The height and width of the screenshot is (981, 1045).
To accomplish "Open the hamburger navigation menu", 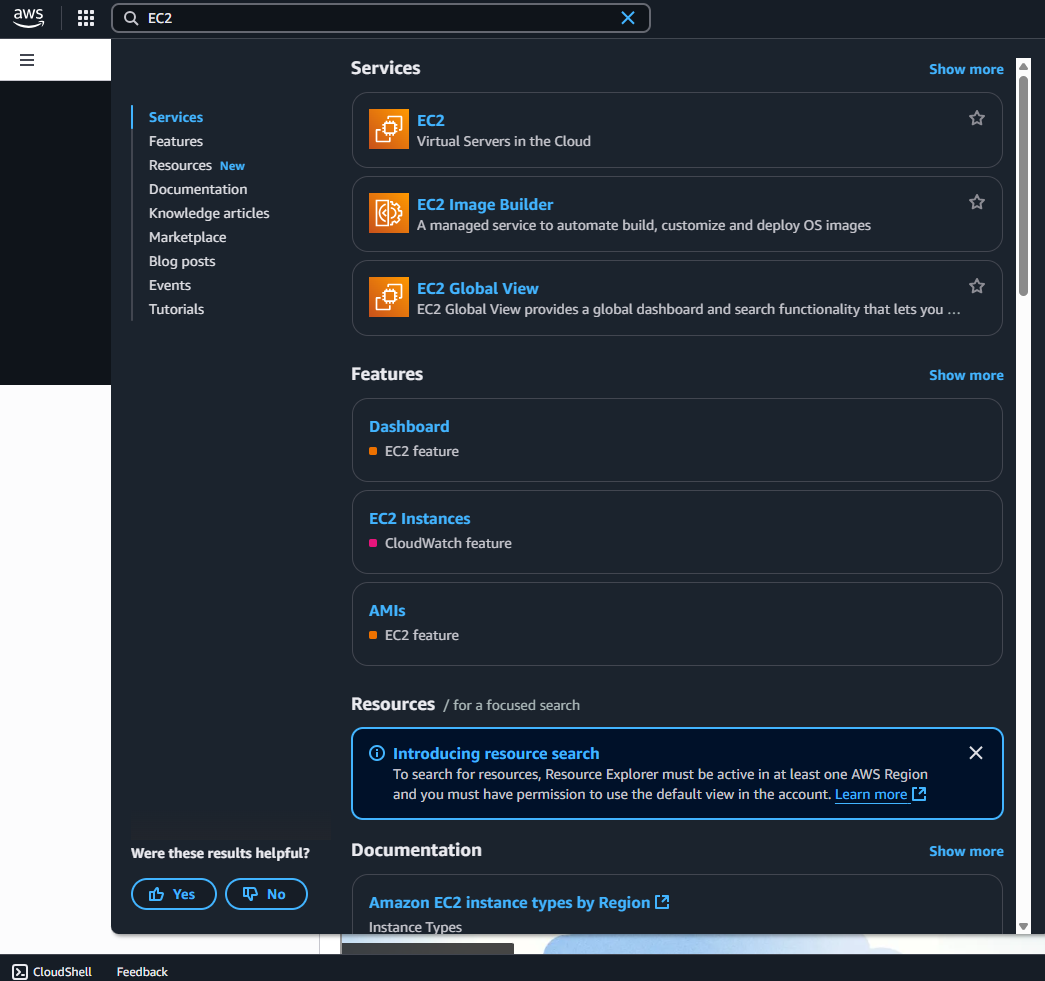I will [26, 59].
